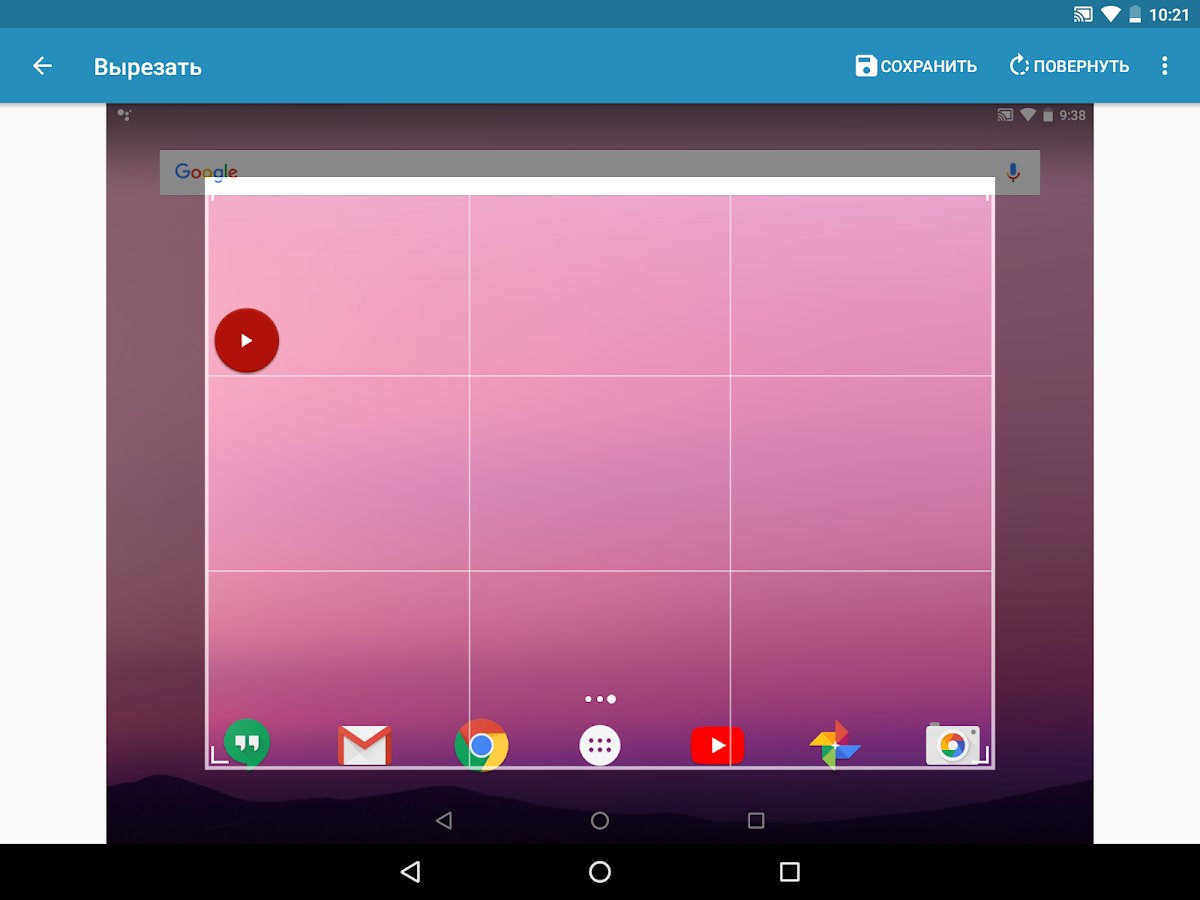Click the page indicator dots in image
This screenshot has height=900, width=1200.
click(x=600, y=699)
